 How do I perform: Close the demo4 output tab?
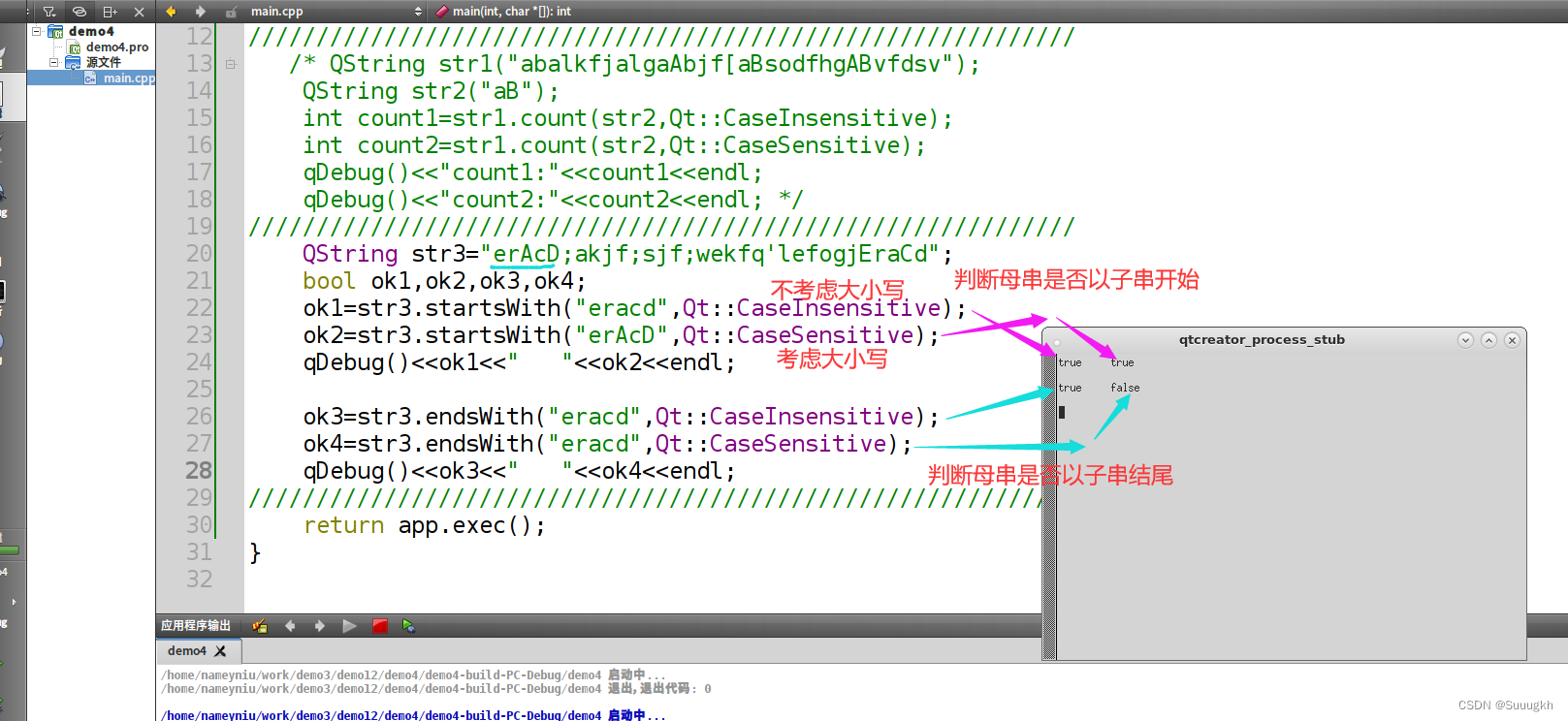(220, 651)
